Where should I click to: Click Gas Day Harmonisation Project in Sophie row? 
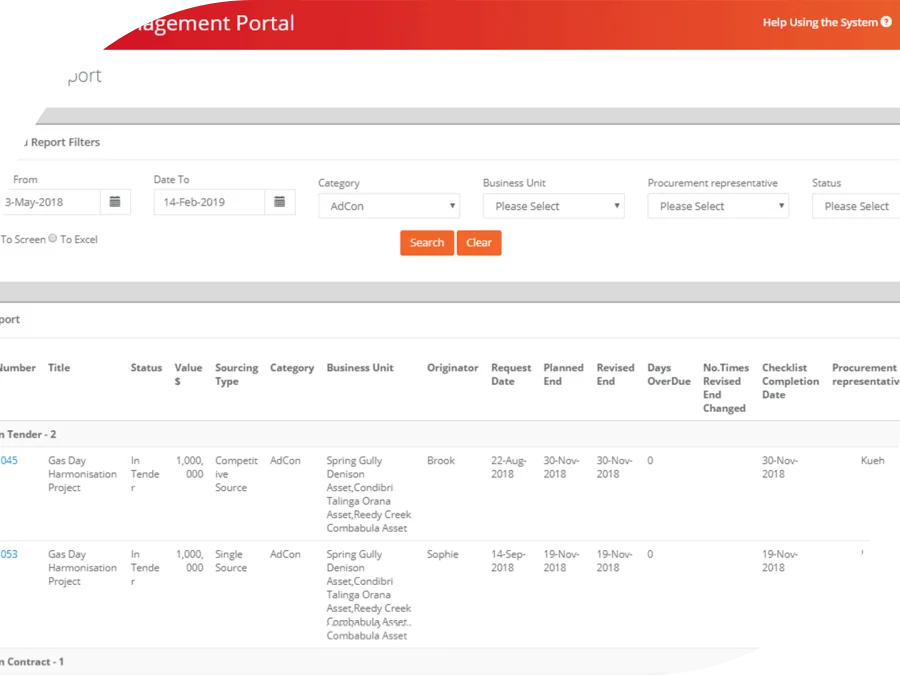[82, 568]
